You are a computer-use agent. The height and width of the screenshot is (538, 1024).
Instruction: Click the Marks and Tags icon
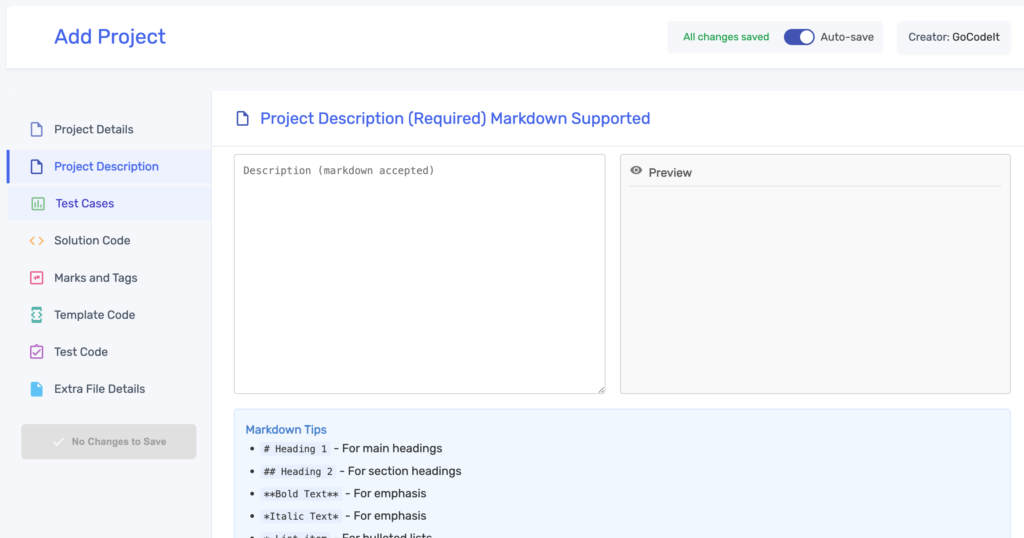click(37, 278)
